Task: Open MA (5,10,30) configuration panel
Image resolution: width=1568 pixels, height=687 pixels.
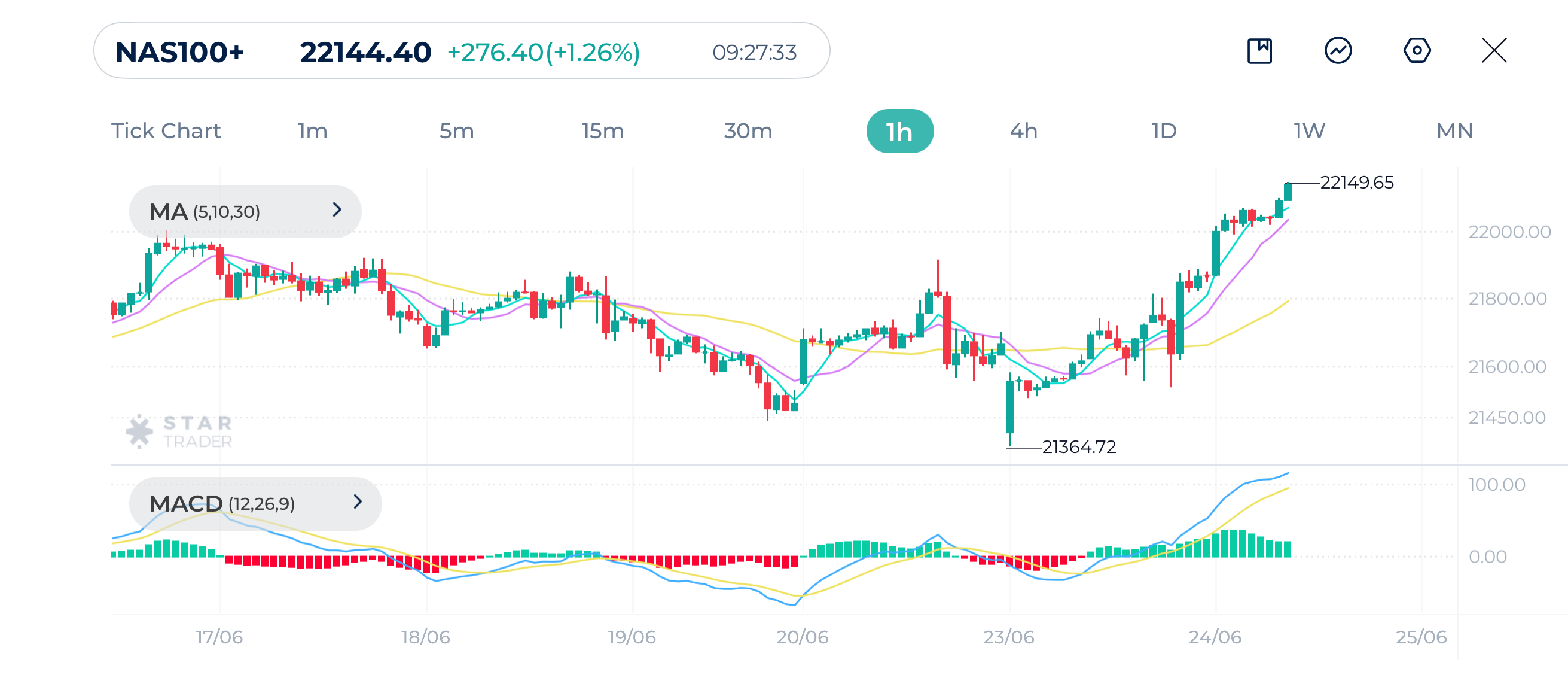Action: (205, 211)
